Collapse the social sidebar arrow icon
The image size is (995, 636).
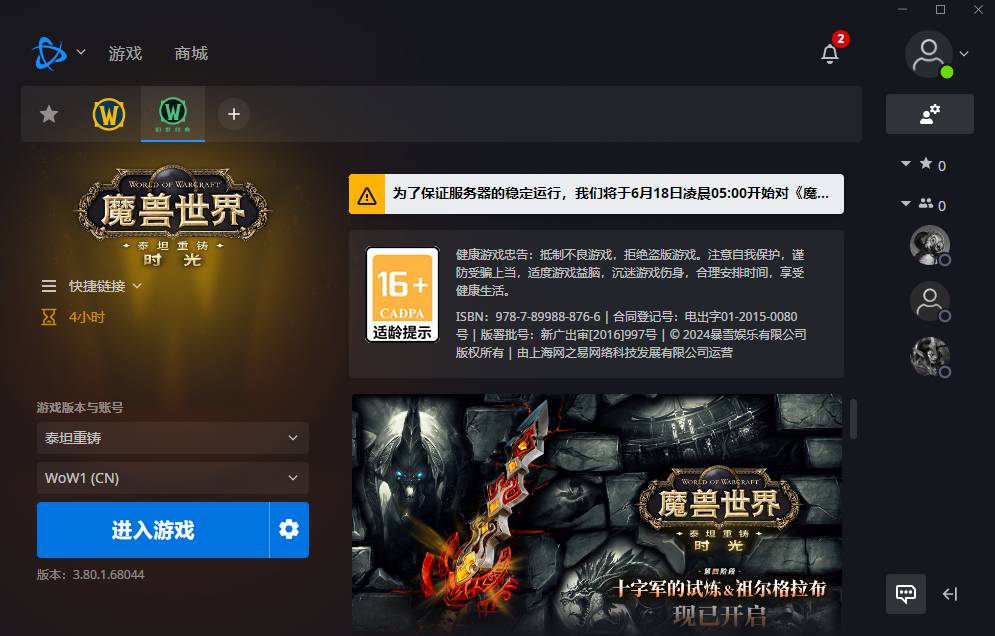pyautogui.click(x=950, y=594)
